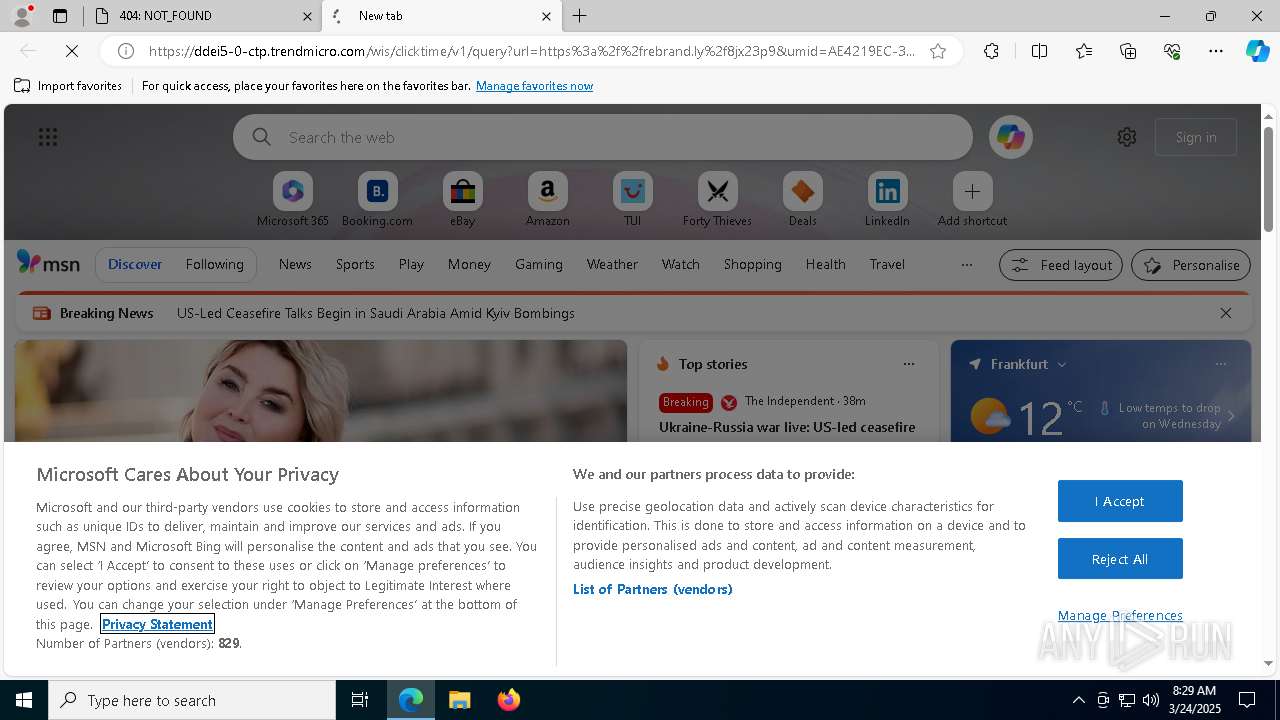Viewport: 1280px width, 720px height.
Task: Open the Weather menu item
Action: coord(612,264)
